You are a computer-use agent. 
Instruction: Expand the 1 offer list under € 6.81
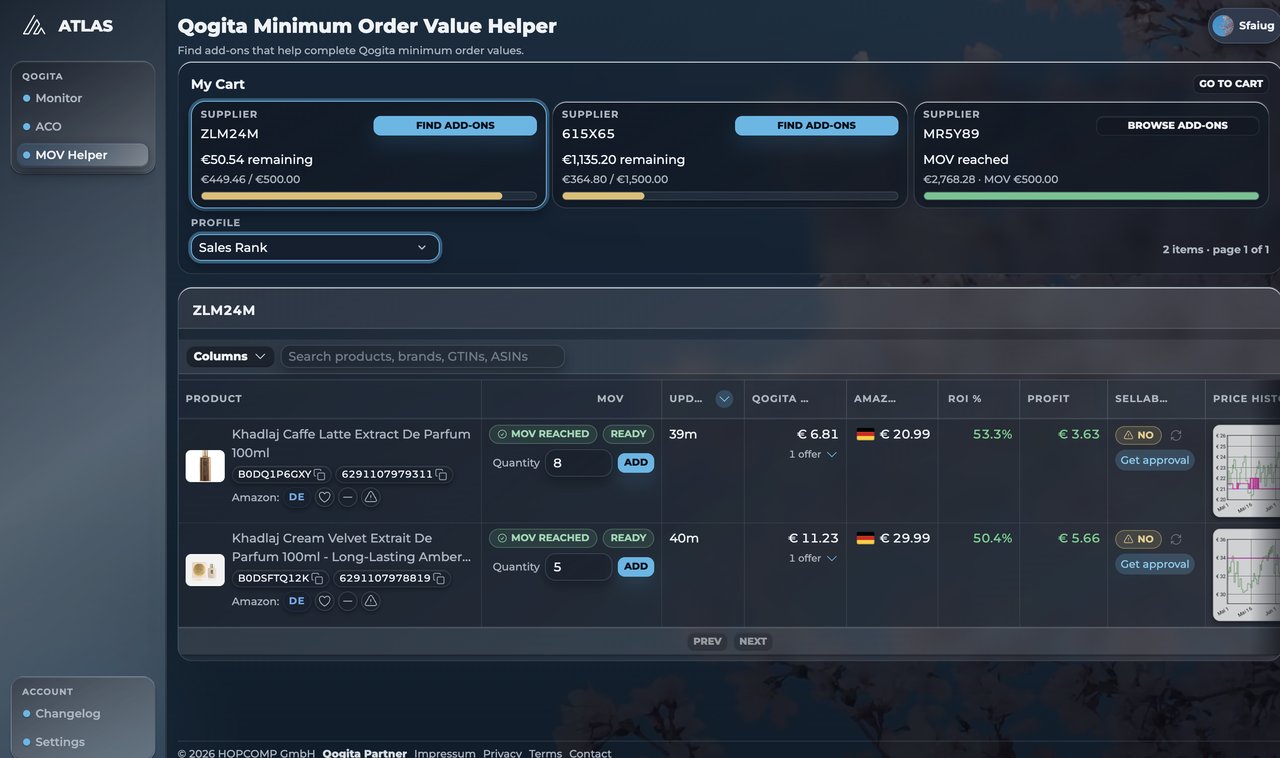click(x=812, y=454)
